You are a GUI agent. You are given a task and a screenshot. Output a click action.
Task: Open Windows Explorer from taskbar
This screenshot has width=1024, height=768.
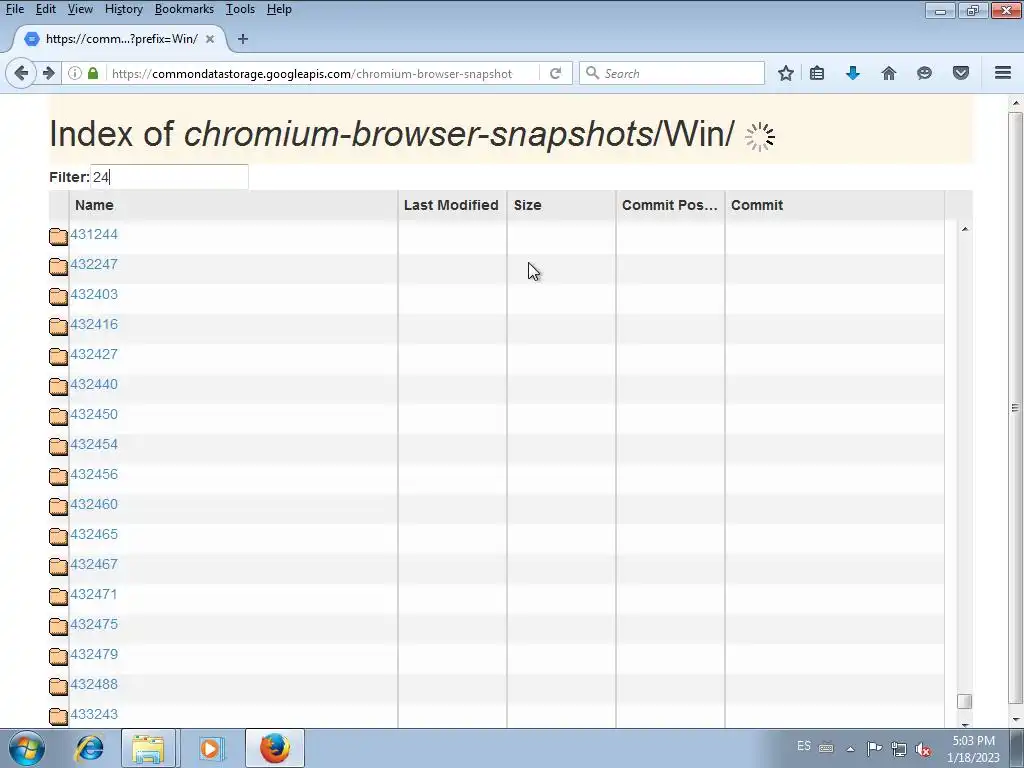[148, 748]
